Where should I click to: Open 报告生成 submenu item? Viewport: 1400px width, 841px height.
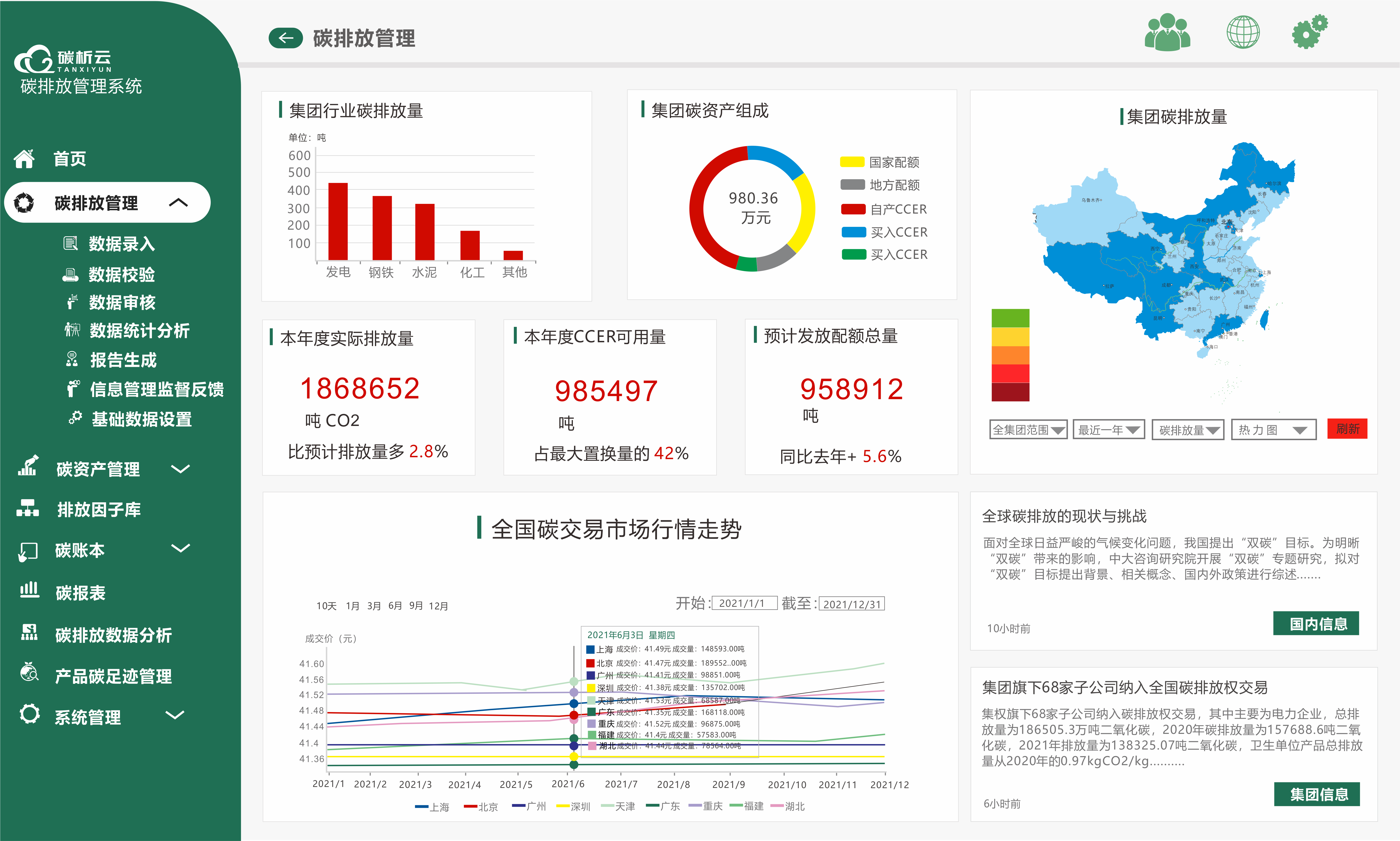(x=123, y=360)
